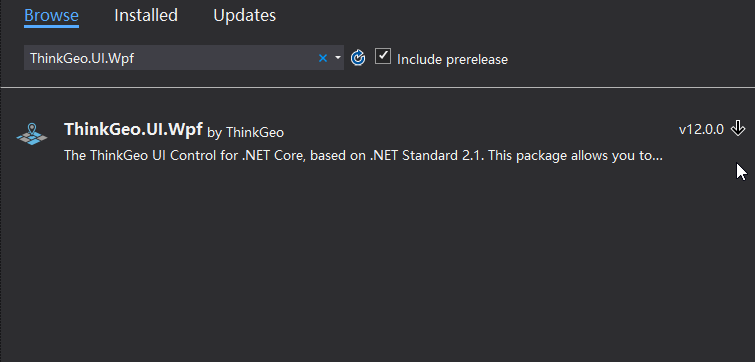Screen dimensions: 755x362
Task: Click the ThinkGeo map package logo
Action: pyautogui.click(x=32, y=134)
